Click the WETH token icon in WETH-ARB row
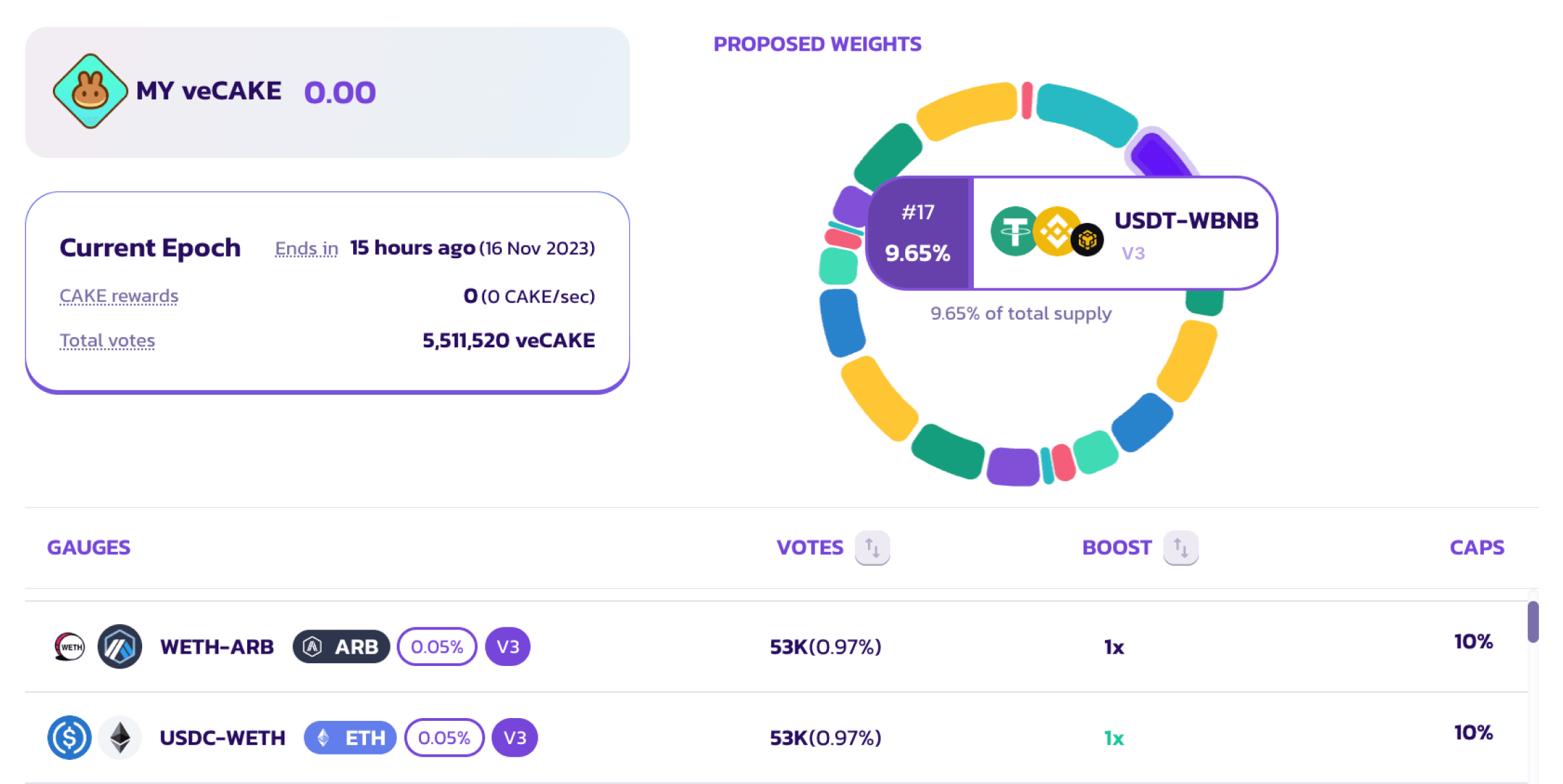The width and height of the screenshot is (1563, 784). click(69, 647)
